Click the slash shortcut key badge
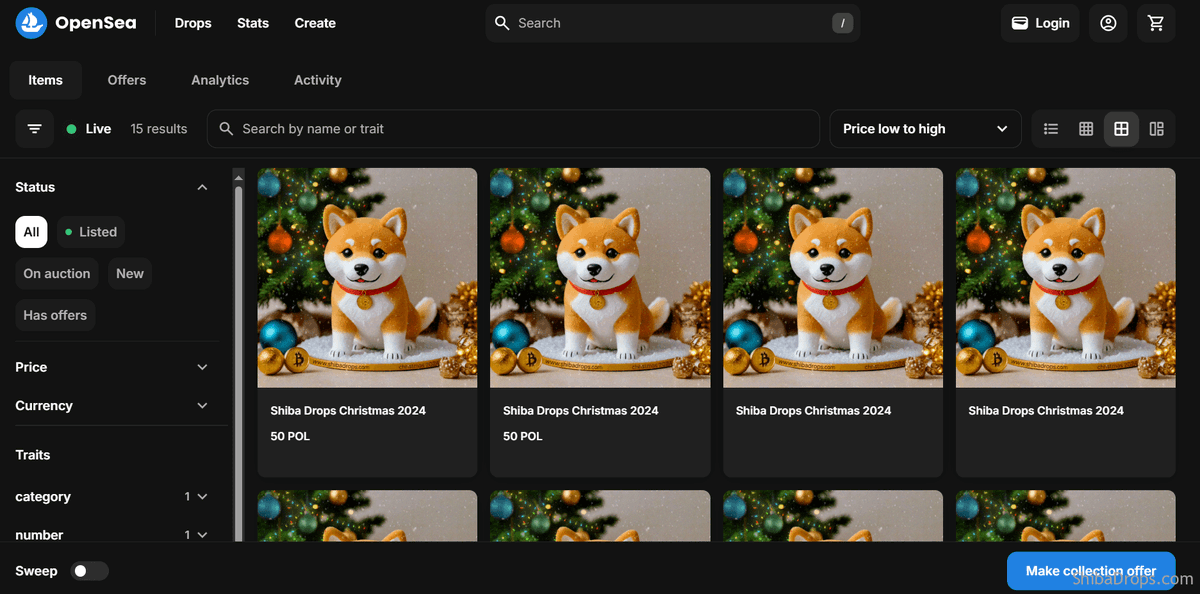The width and height of the screenshot is (1200, 594). [x=843, y=23]
